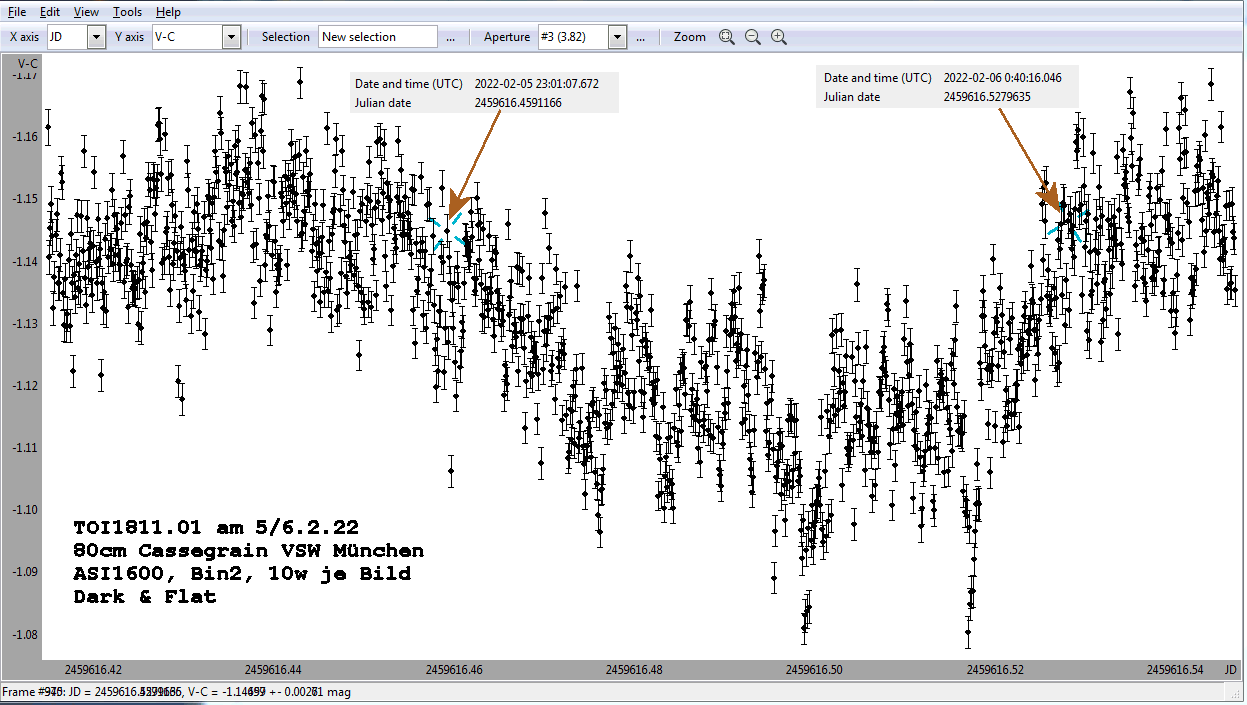Click the New selection text field

click(378, 37)
